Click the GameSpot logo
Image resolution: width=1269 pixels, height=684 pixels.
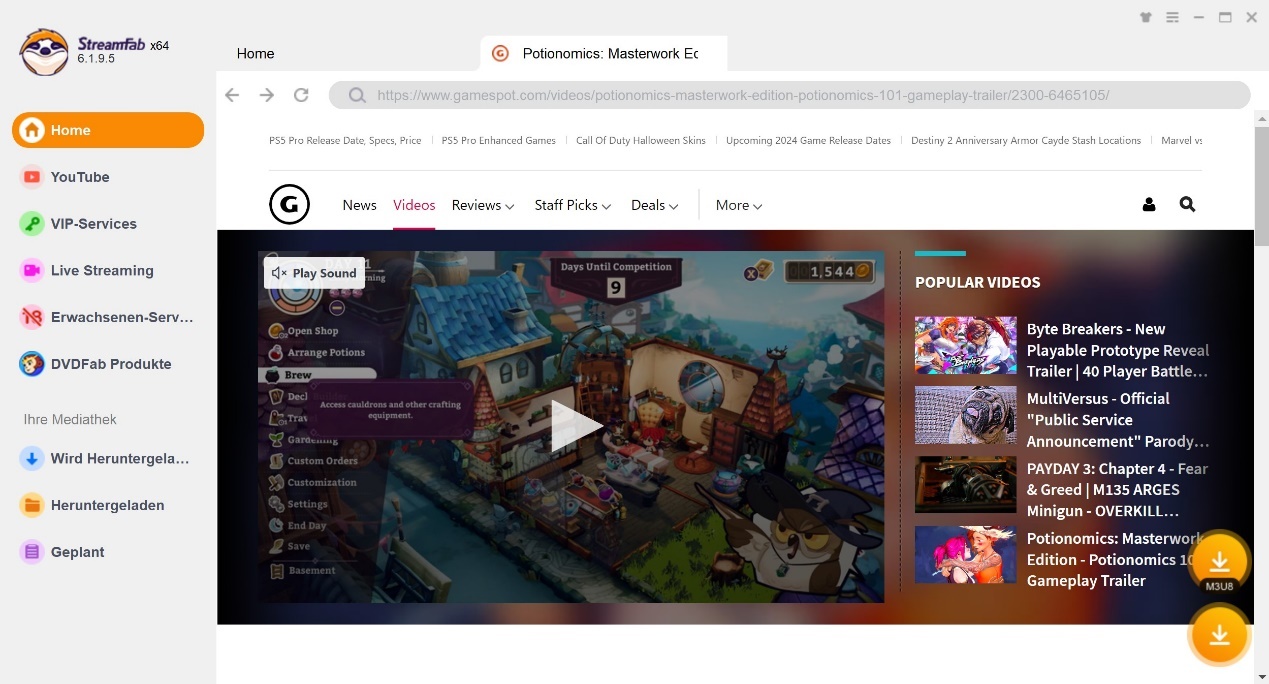[x=289, y=205]
